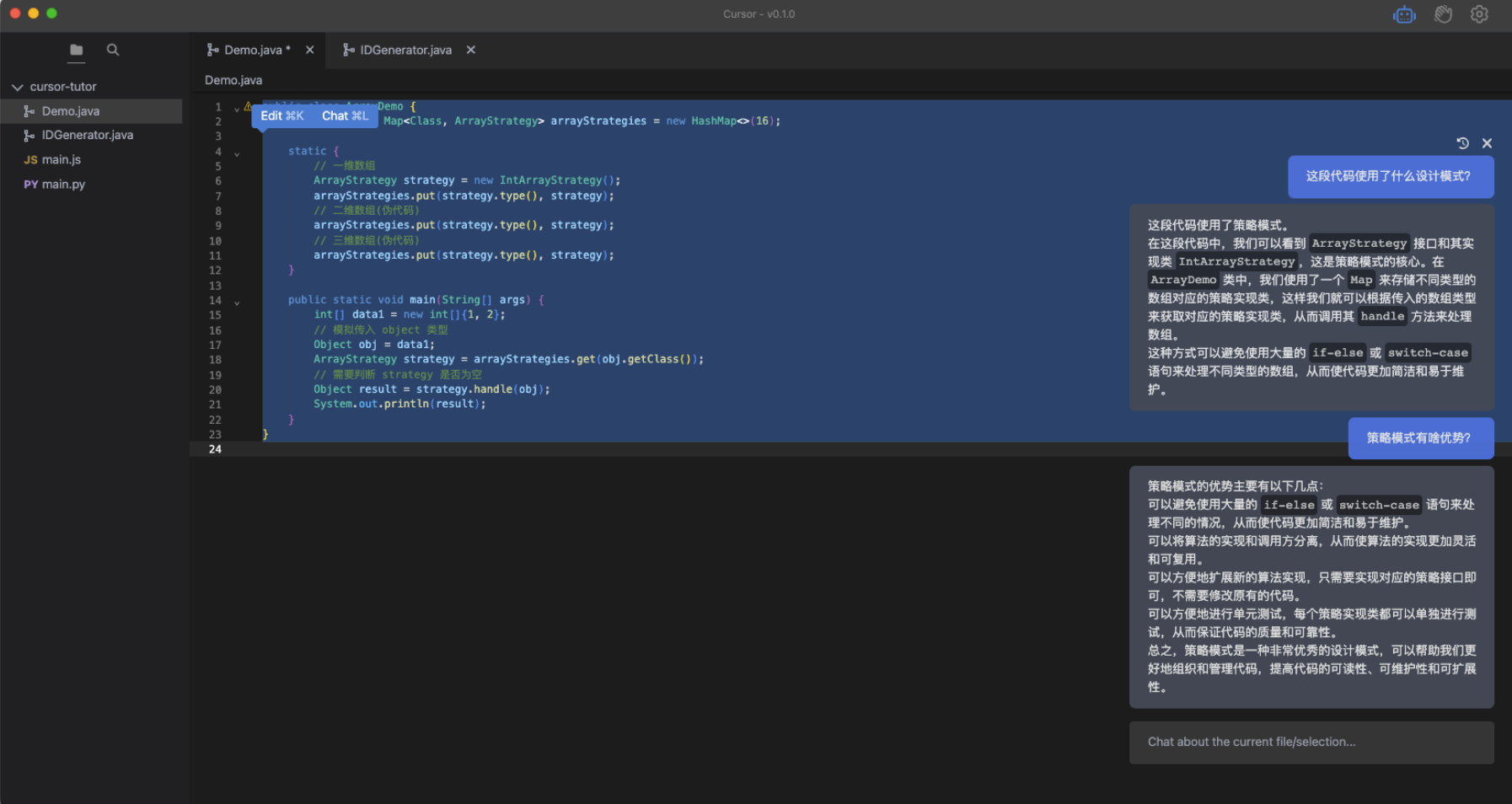Click the 'Object obj = data1;' line
Viewport: 1512px width, 804px height.
(x=374, y=345)
